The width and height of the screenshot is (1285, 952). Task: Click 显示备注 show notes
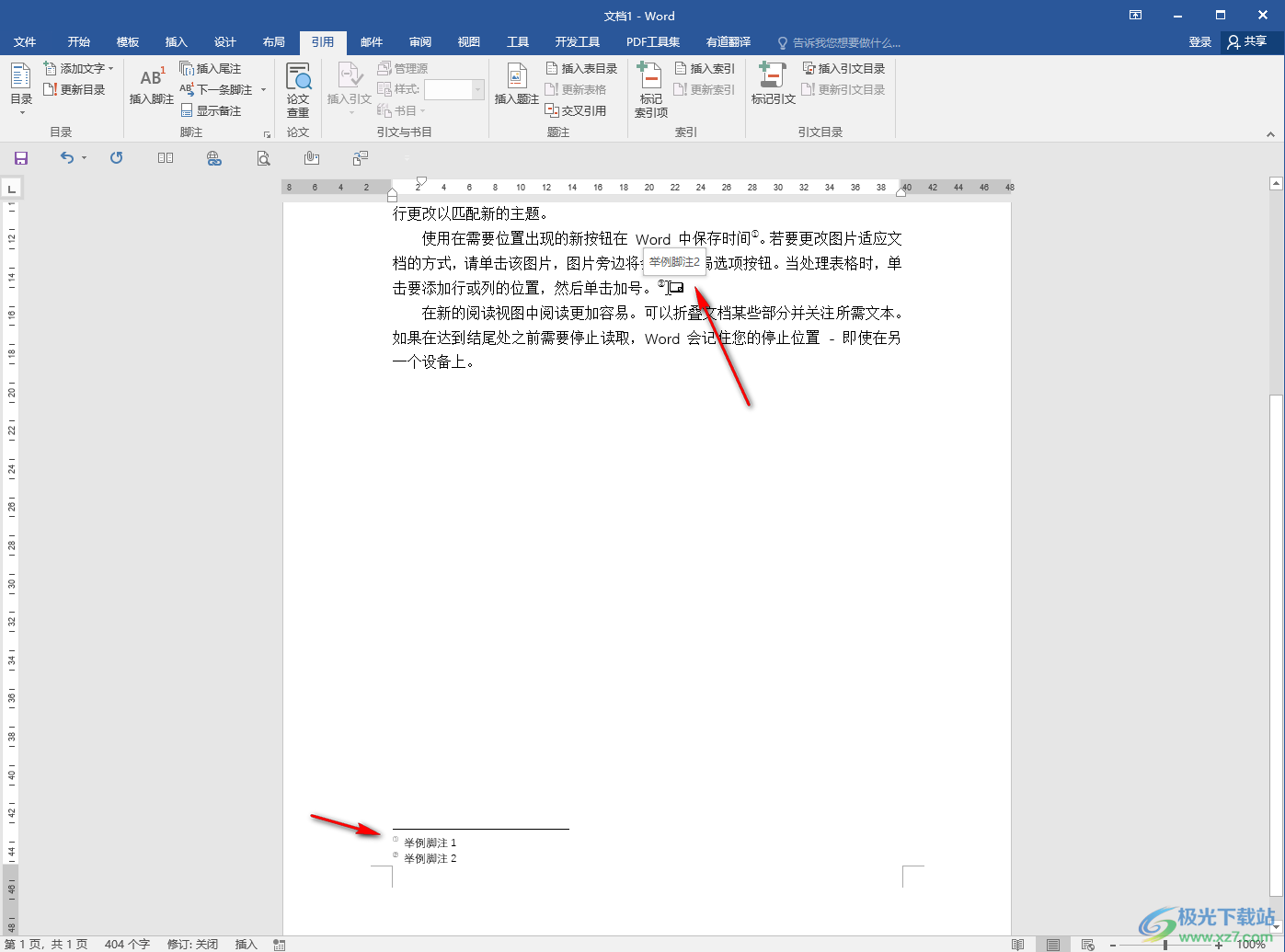point(211,110)
